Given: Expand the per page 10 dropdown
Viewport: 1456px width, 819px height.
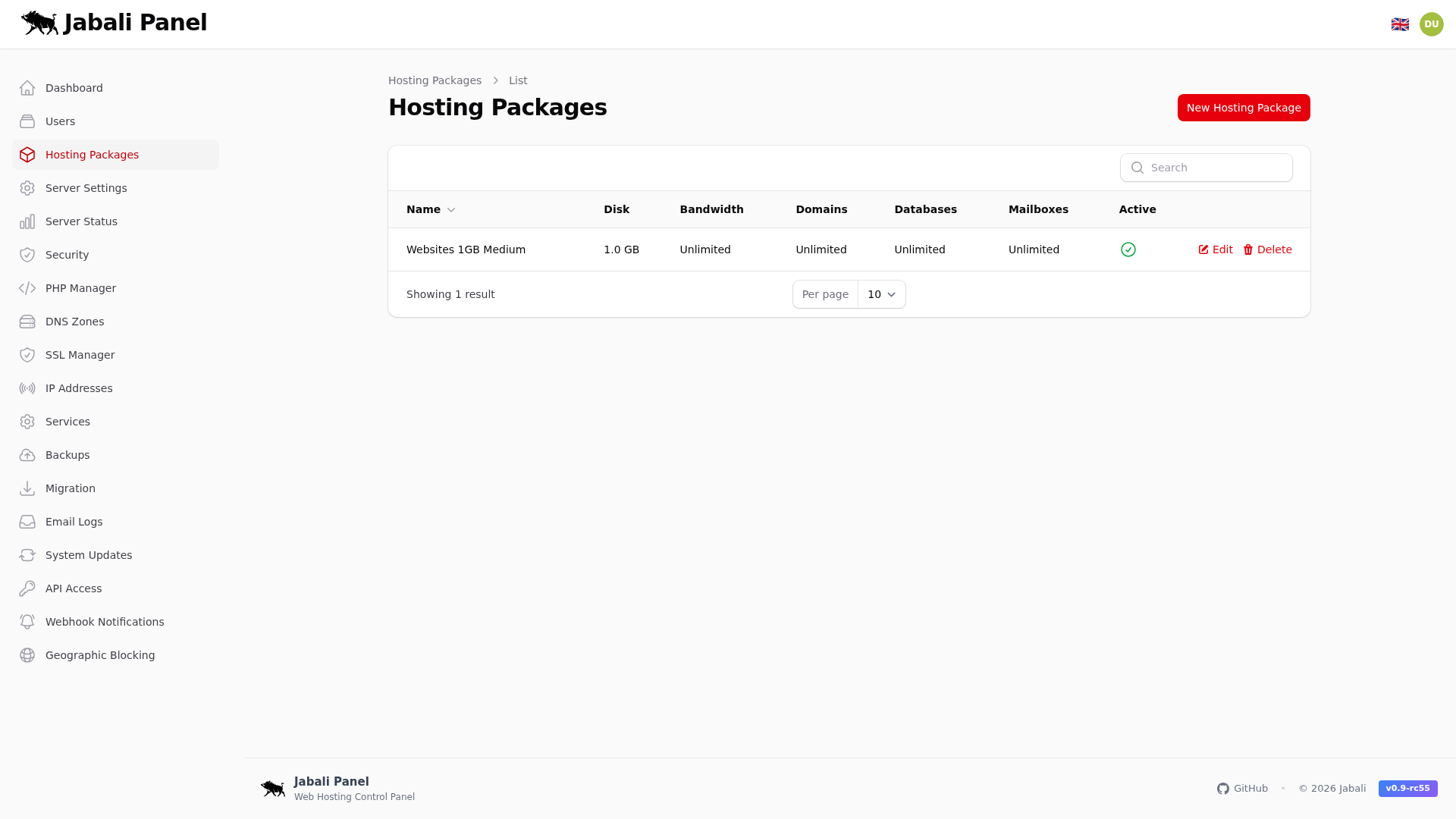Looking at the screenshot, I should click(880, 294).
